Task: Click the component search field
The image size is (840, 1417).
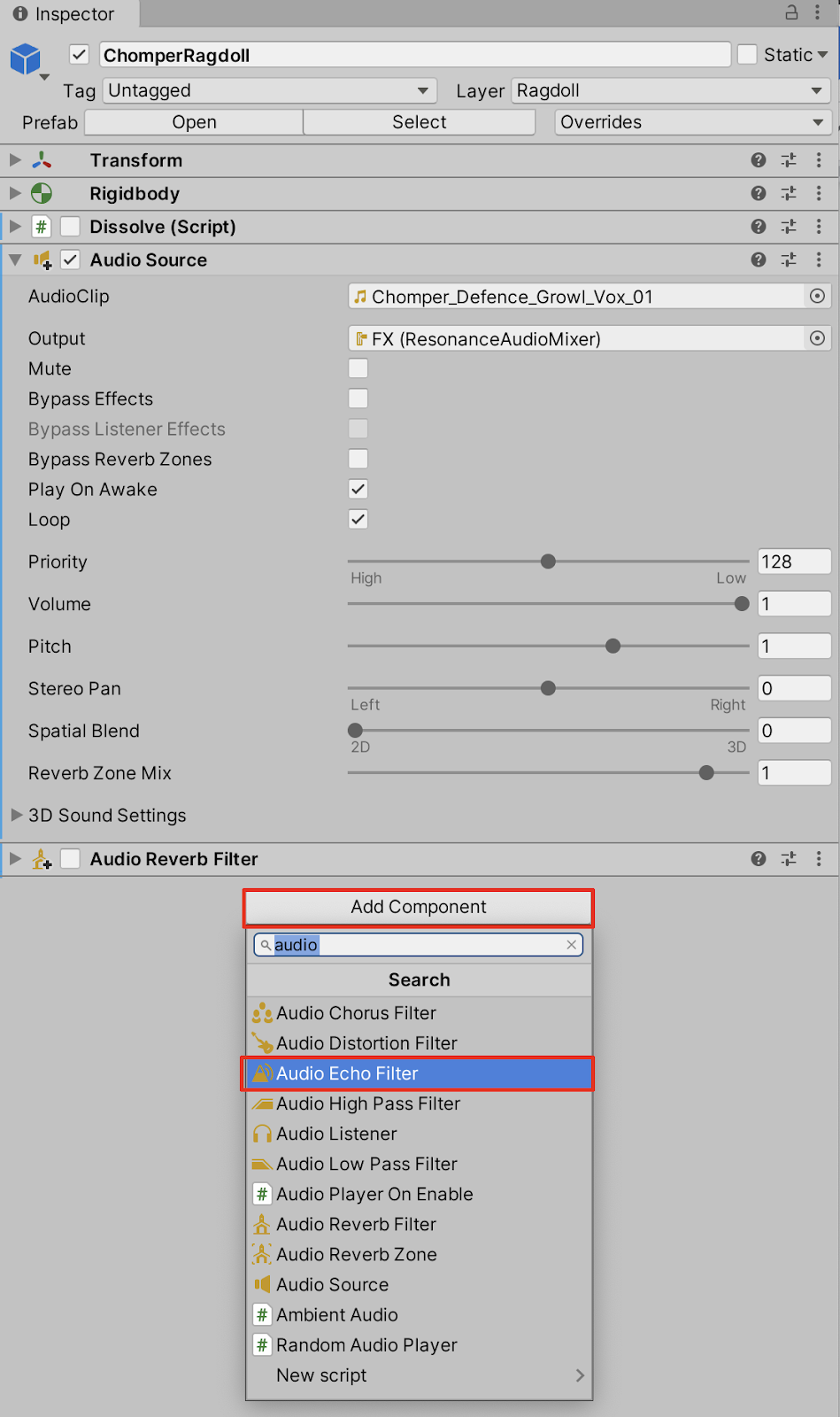Action: 419,945
